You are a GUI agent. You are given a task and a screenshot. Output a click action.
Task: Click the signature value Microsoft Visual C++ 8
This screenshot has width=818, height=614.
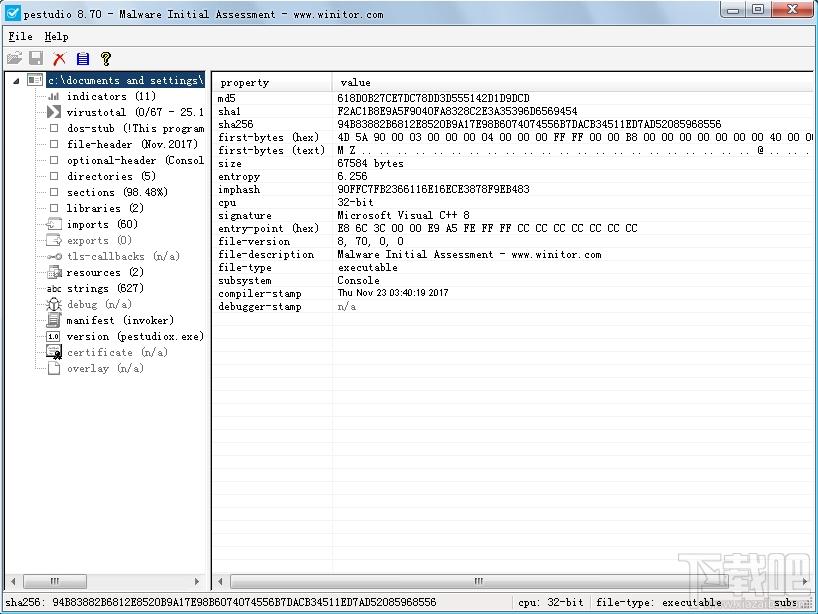tap(403, 215)
